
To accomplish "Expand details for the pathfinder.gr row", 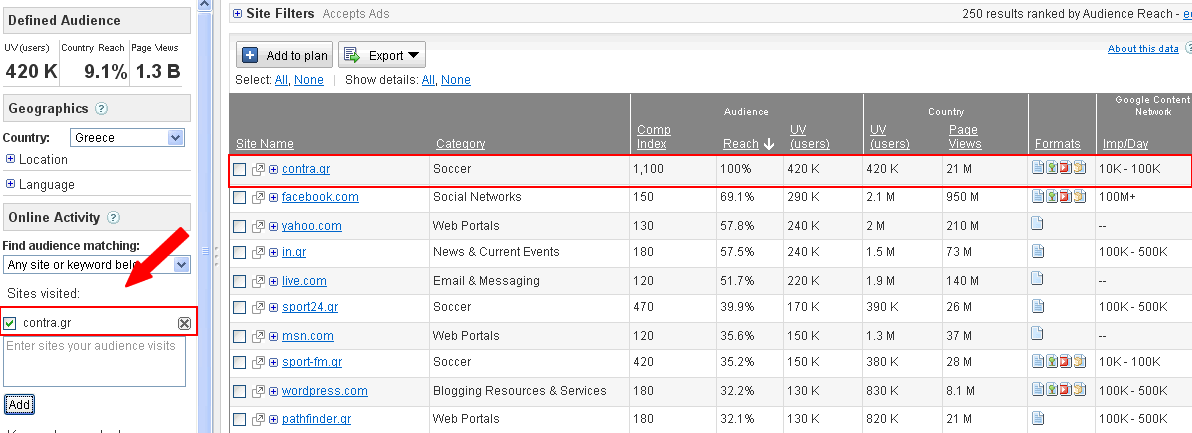I will pyautogui.click(x=274, y=419).
